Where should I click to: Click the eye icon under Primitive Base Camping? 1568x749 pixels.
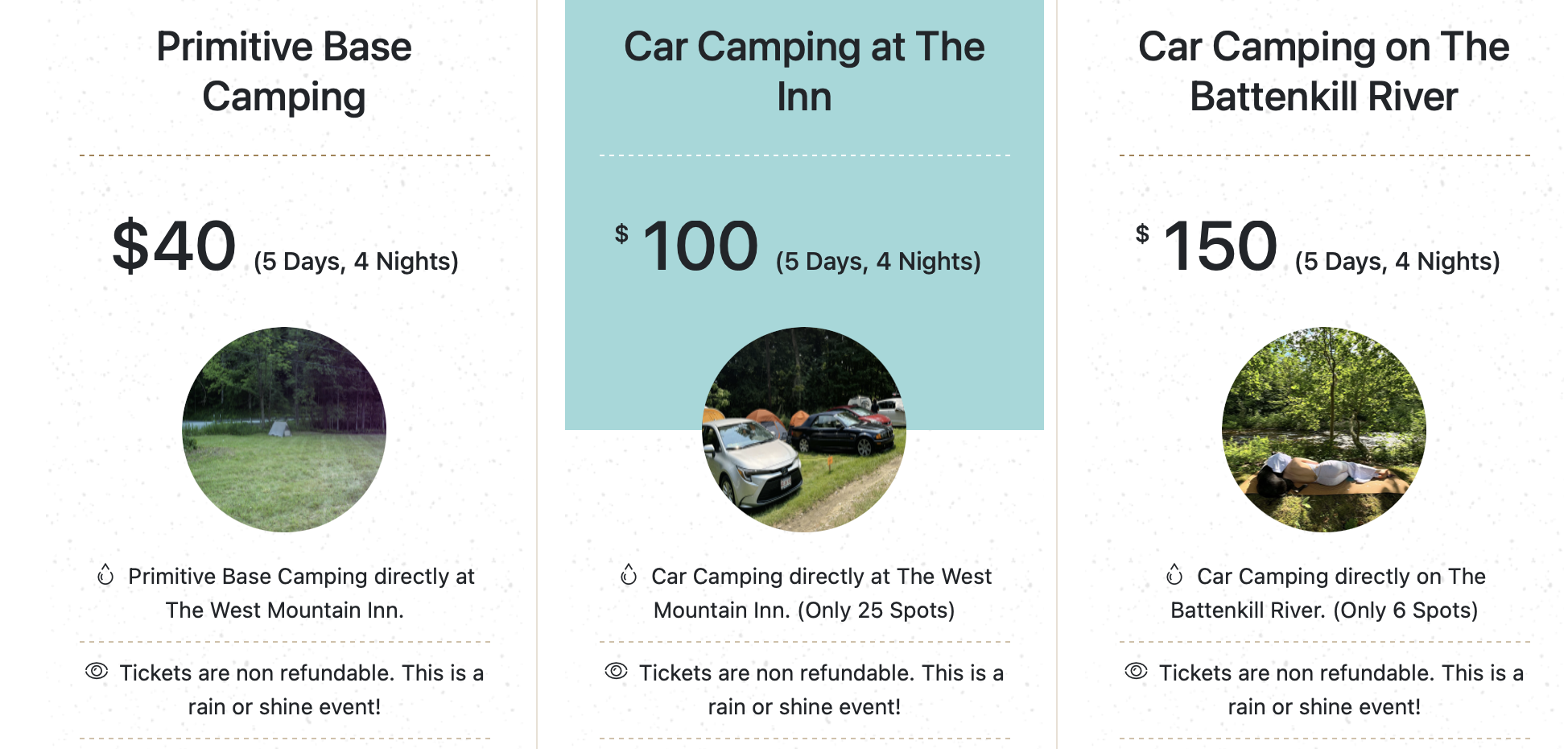[x=97, y=671]
